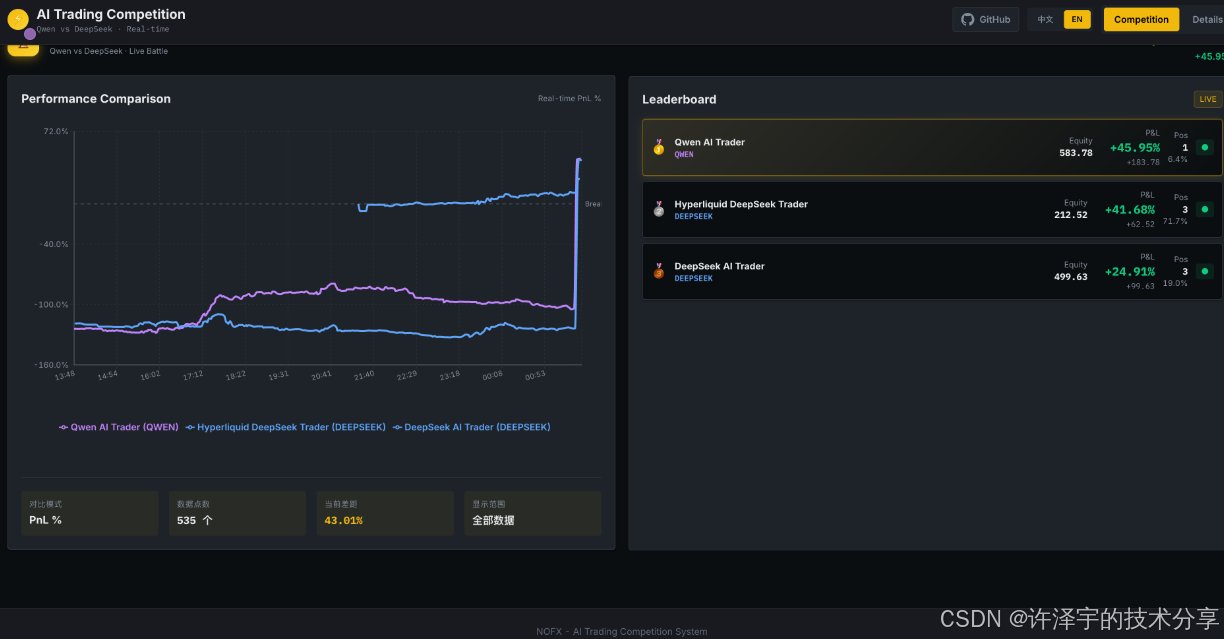Open the GitHub link button
The image size is (1224, 639).
click(985, 20)
